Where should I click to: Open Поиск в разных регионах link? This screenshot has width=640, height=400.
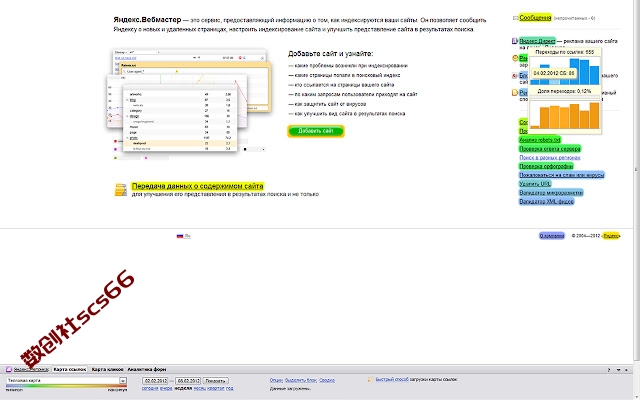549,157
